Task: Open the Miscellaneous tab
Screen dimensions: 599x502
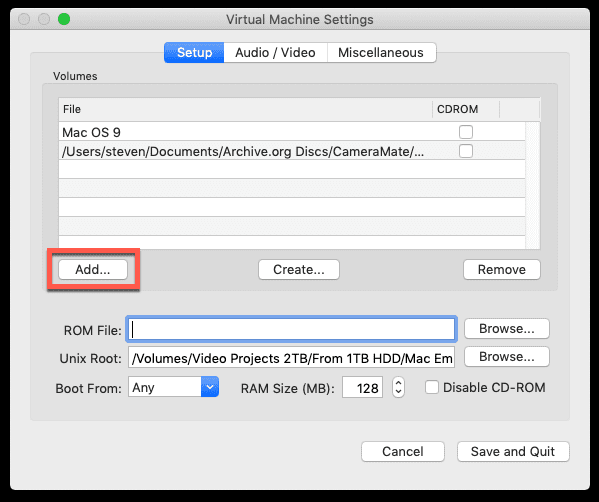Action: (x=381, y=52)
